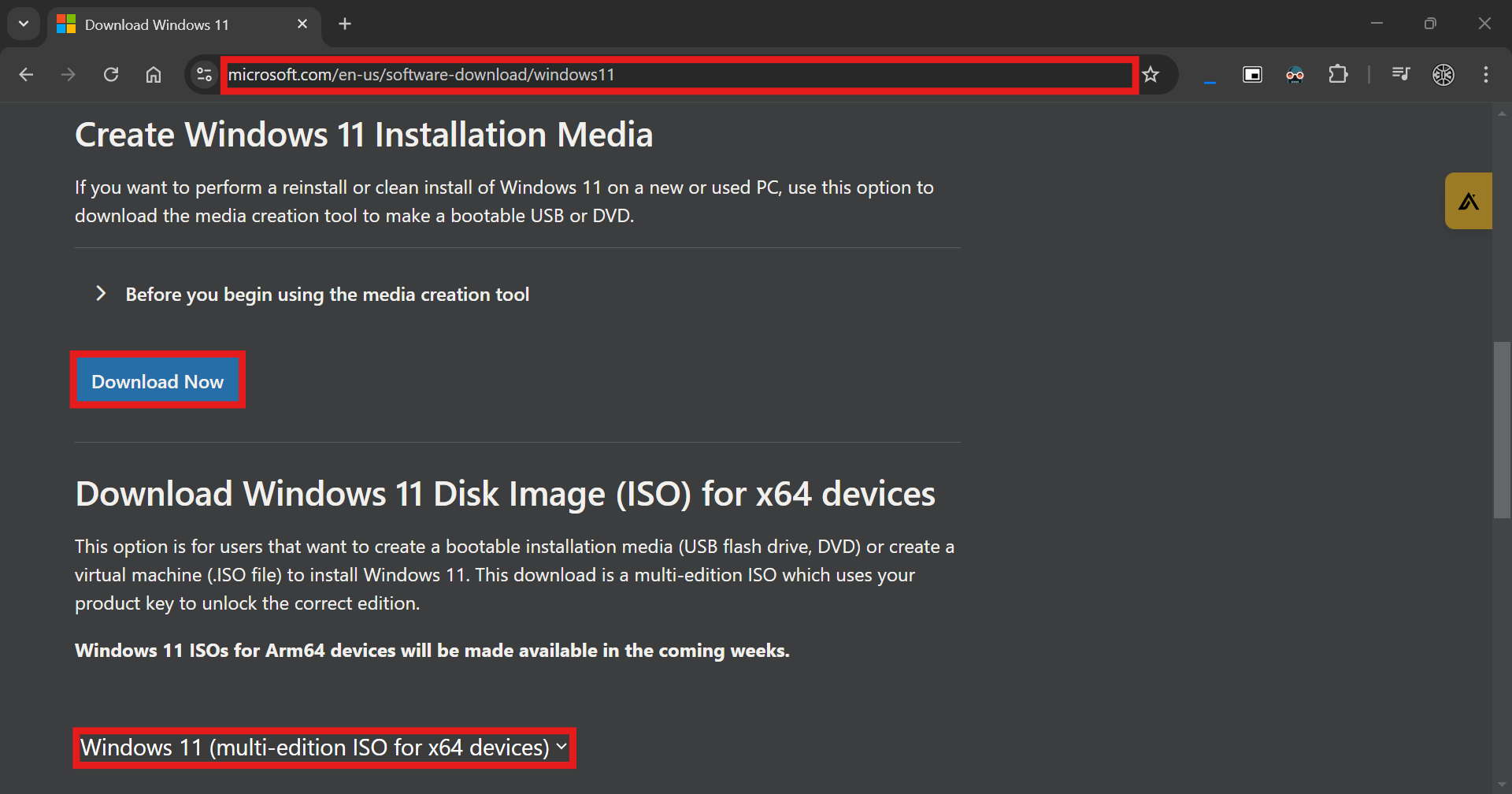Click the Download Windows 11 Disk Image heading

tap(505, 494)
